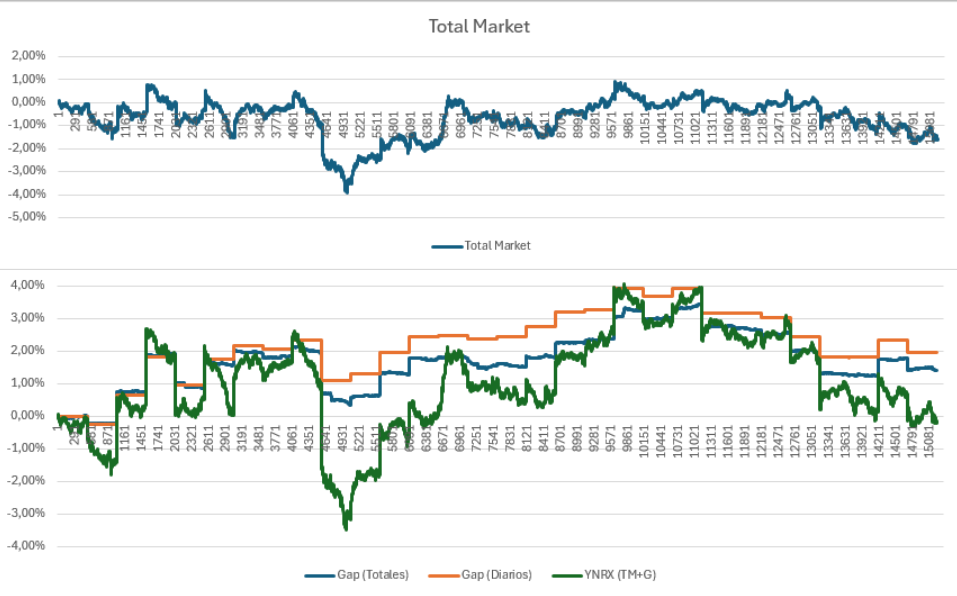Click the -5,00% axis label in upper chart

[27, 217]
